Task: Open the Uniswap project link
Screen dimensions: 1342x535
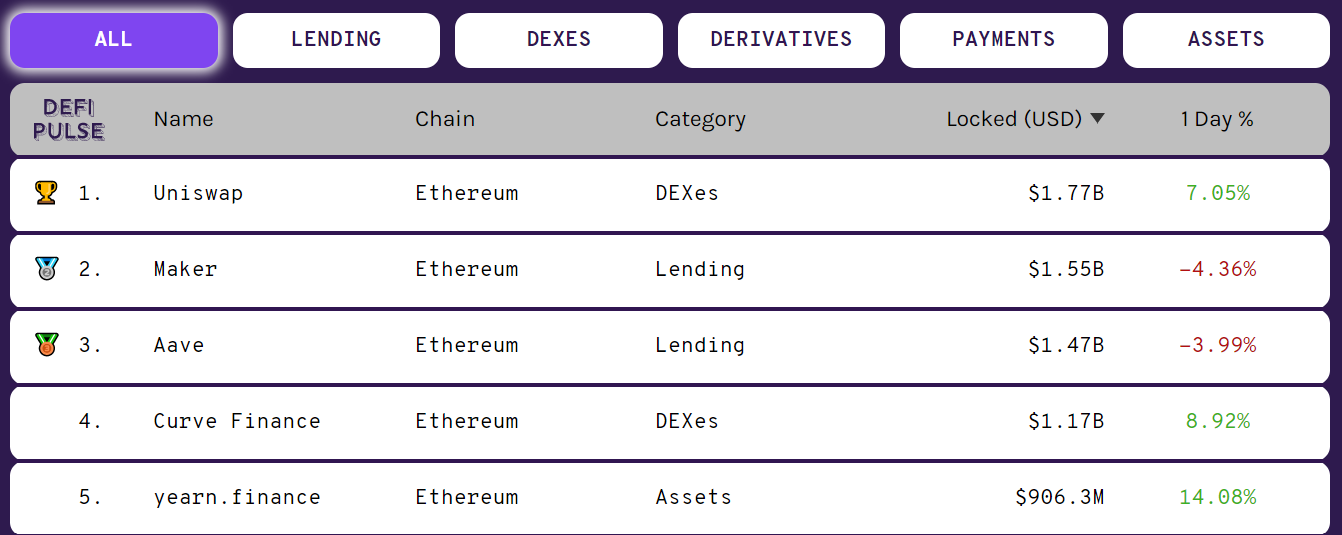Action: tap(198, 193)
